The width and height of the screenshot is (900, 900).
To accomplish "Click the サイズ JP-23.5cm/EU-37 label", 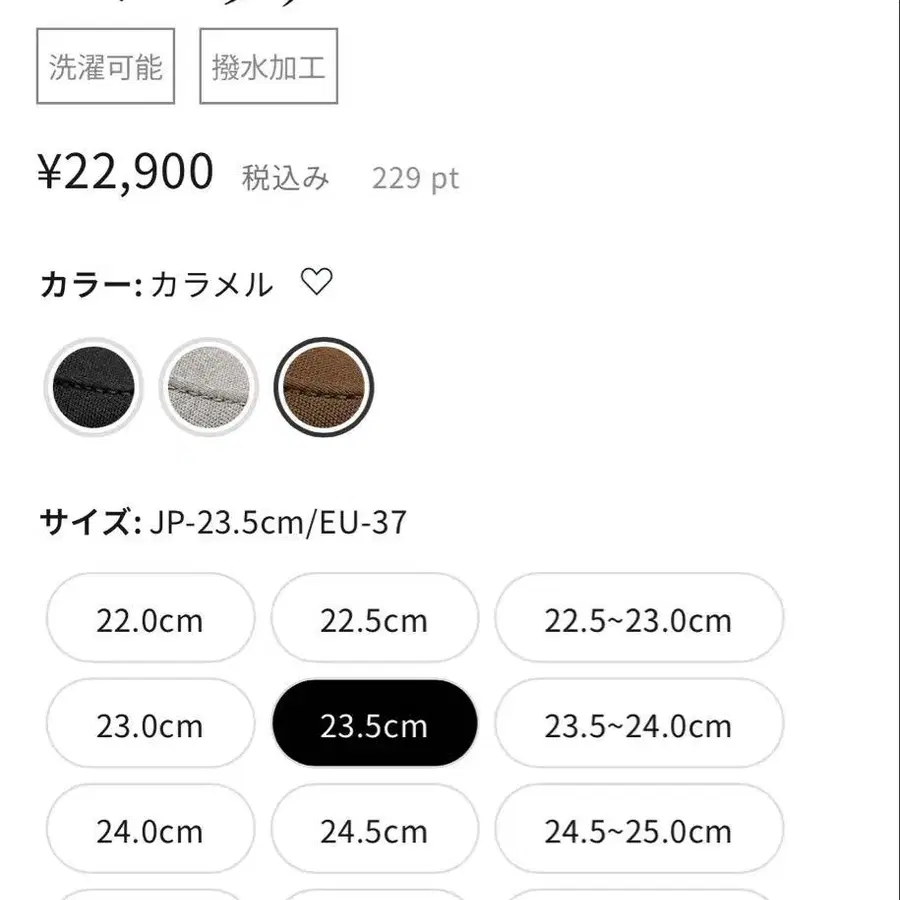I will click(x=223, y=522).
